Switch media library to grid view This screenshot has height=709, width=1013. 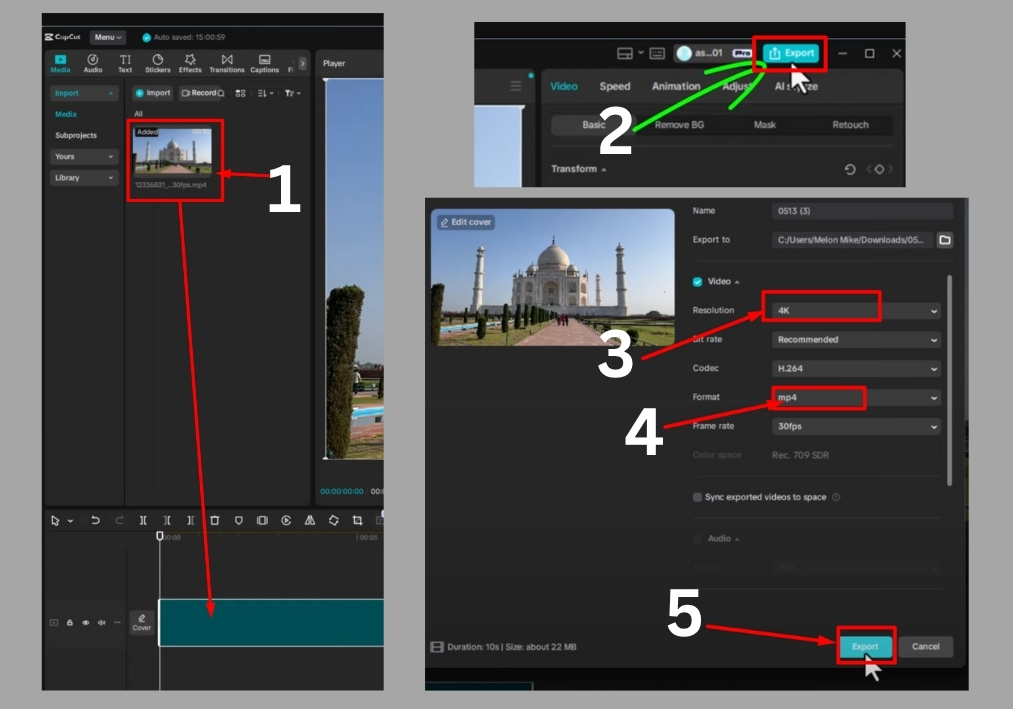coord(240,93)
